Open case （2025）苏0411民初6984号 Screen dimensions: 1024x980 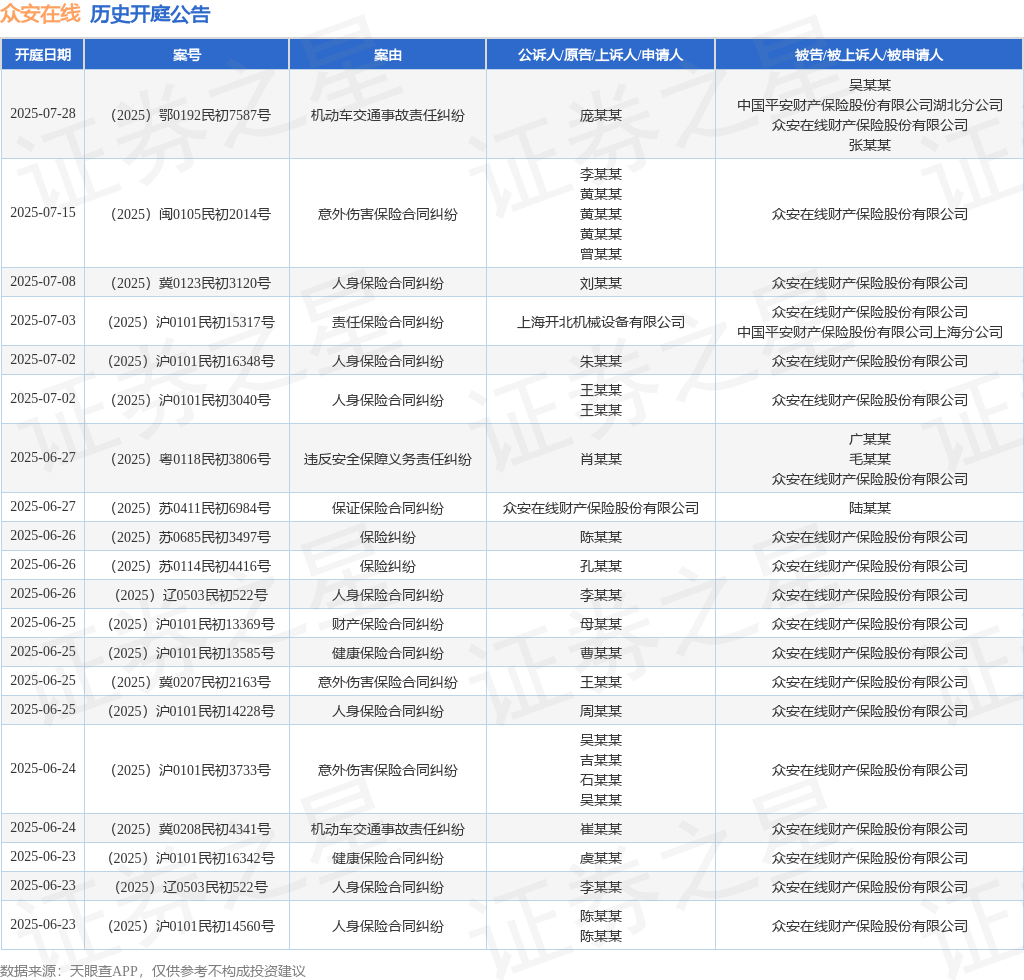(x=187, y=508)
